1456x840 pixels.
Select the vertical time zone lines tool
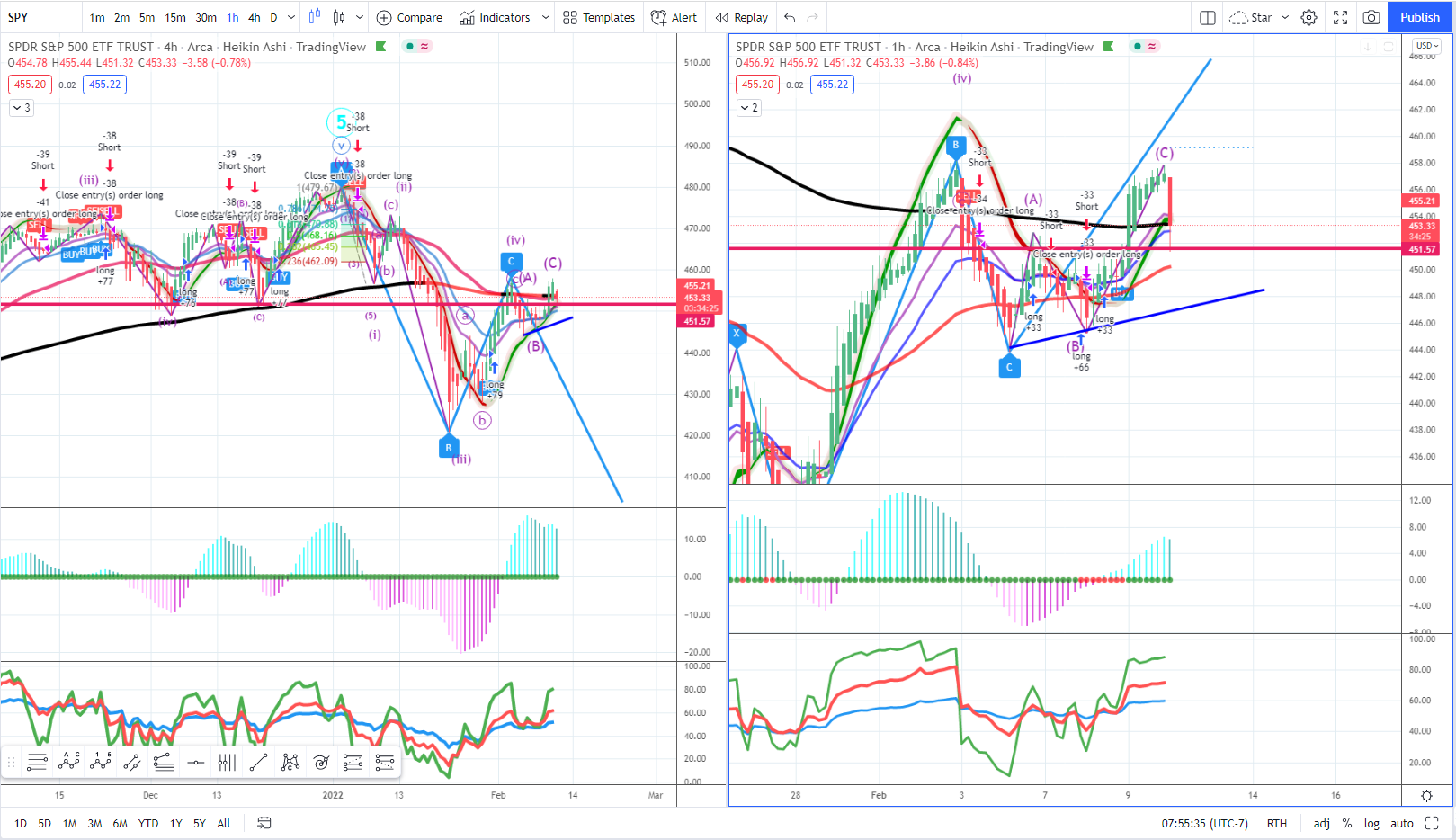(x=227, y=763)
